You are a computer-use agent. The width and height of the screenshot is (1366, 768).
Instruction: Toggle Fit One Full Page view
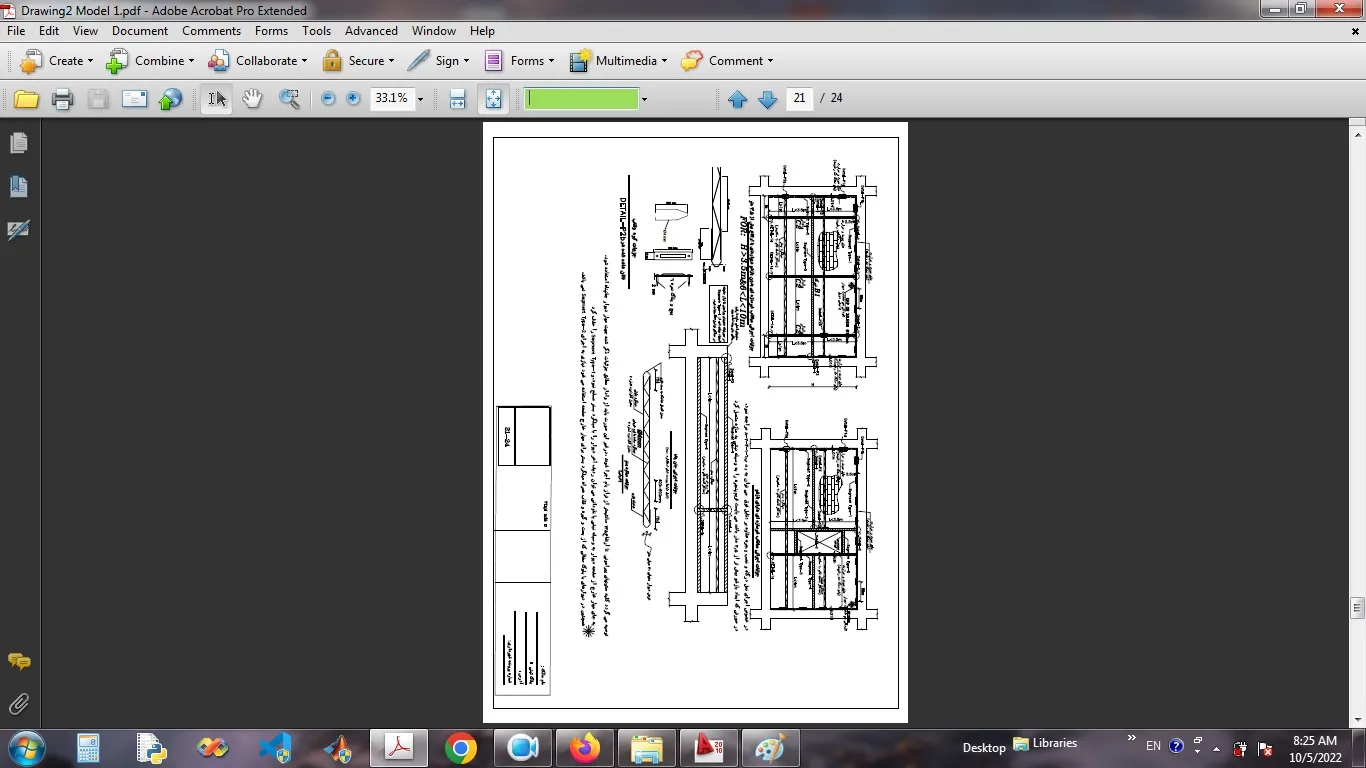click(493, 98)
